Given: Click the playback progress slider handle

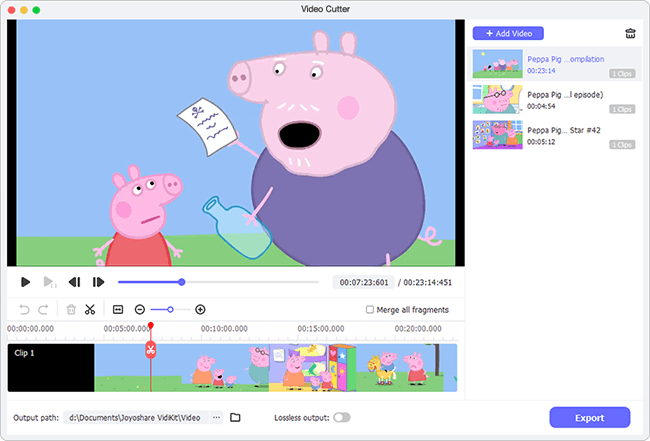Looking at the screenshot, I should pos(182,282).
